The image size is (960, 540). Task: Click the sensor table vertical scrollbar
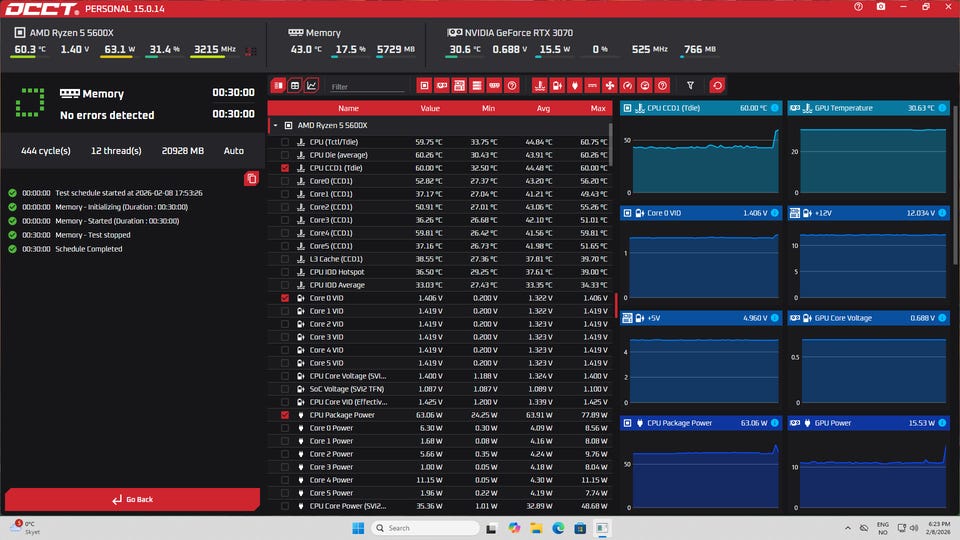pyautogui.click(x=610, y=144)
